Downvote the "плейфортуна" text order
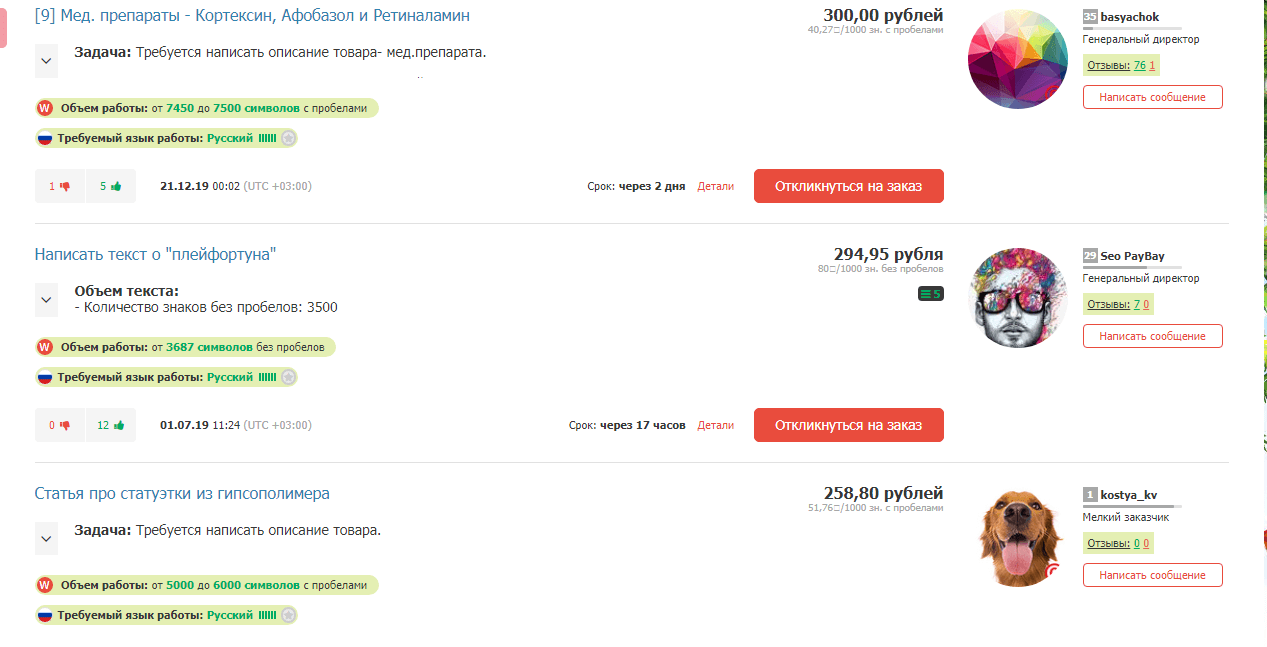 [60, 425]
